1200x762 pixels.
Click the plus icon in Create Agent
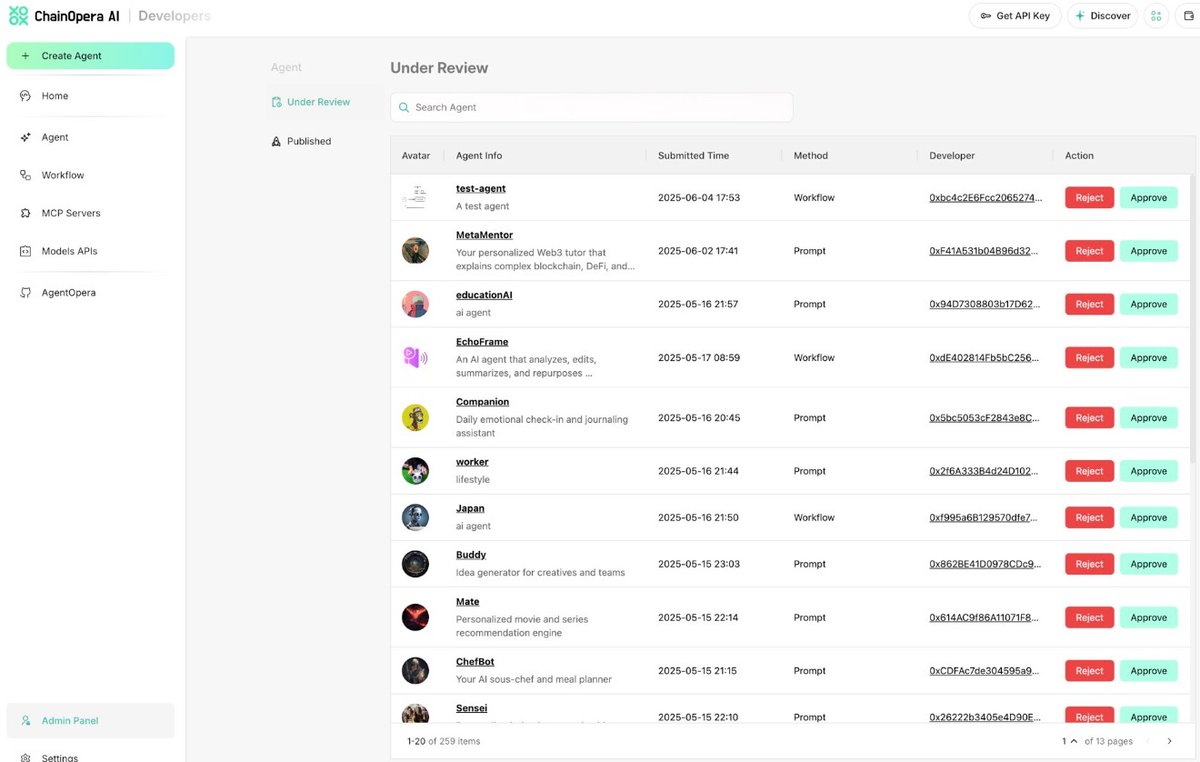tap(25, 56)
